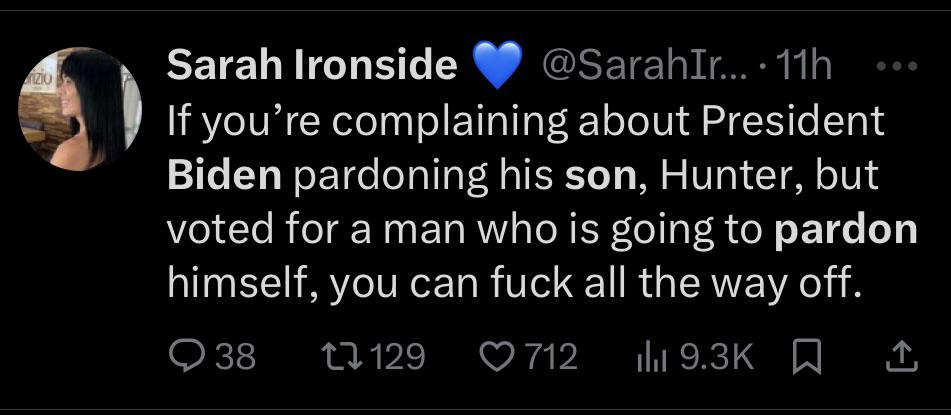Click the Sarah Ironside display name
The width and height of the screenshot is (951, 415).
(311, 66)
